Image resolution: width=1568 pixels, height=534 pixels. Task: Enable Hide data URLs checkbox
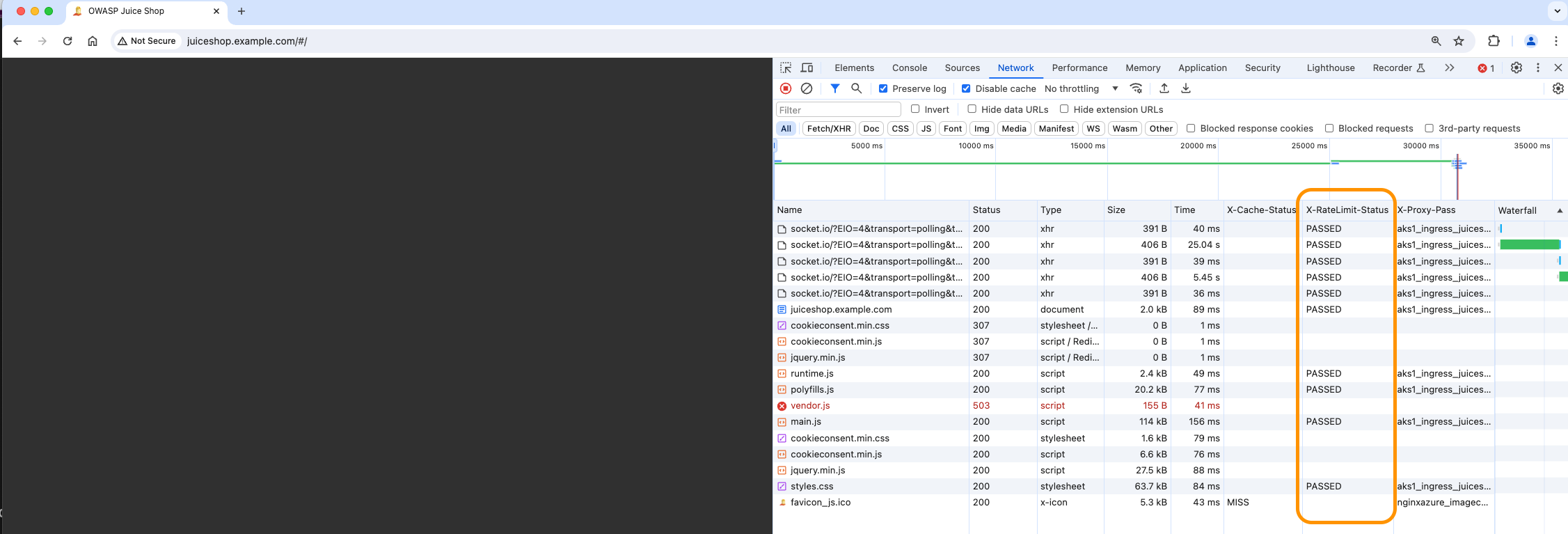coord(972,109)
